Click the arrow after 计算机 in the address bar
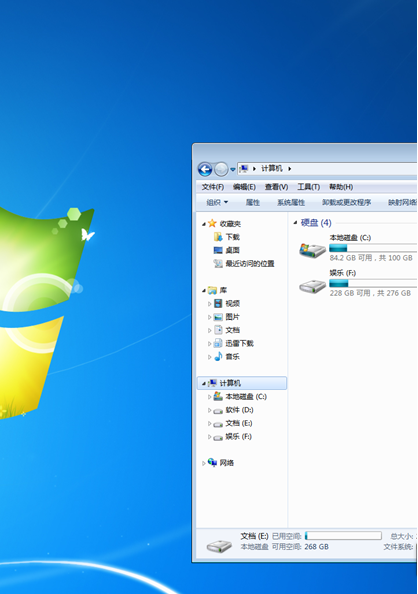Screen dimensions: 418x594 [290, 169]
